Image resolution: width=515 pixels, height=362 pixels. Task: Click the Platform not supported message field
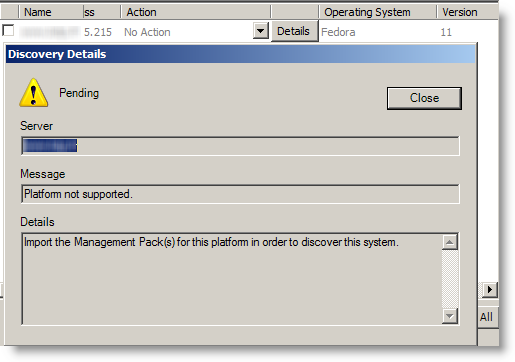[240, 194]
